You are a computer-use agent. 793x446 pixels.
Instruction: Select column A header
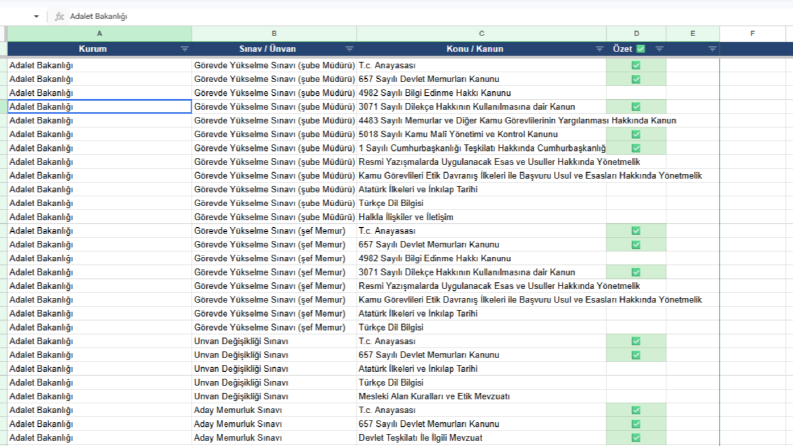pyautogui.click(x=100, y=33)
